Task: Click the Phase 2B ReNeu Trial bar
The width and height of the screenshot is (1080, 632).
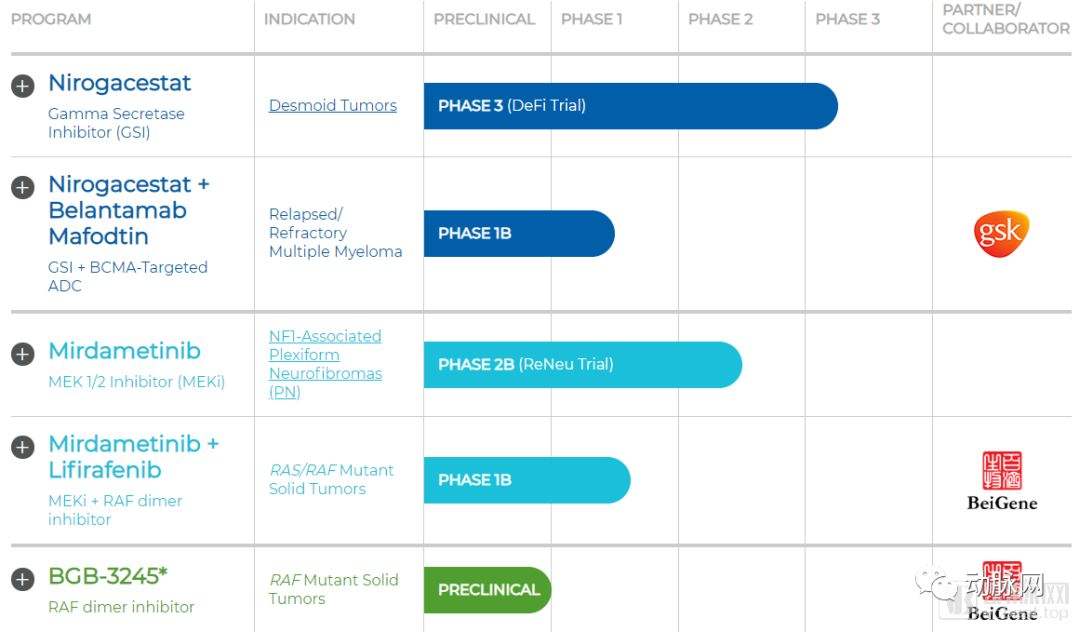Action: pyautogui.click(x=582, y=365)
